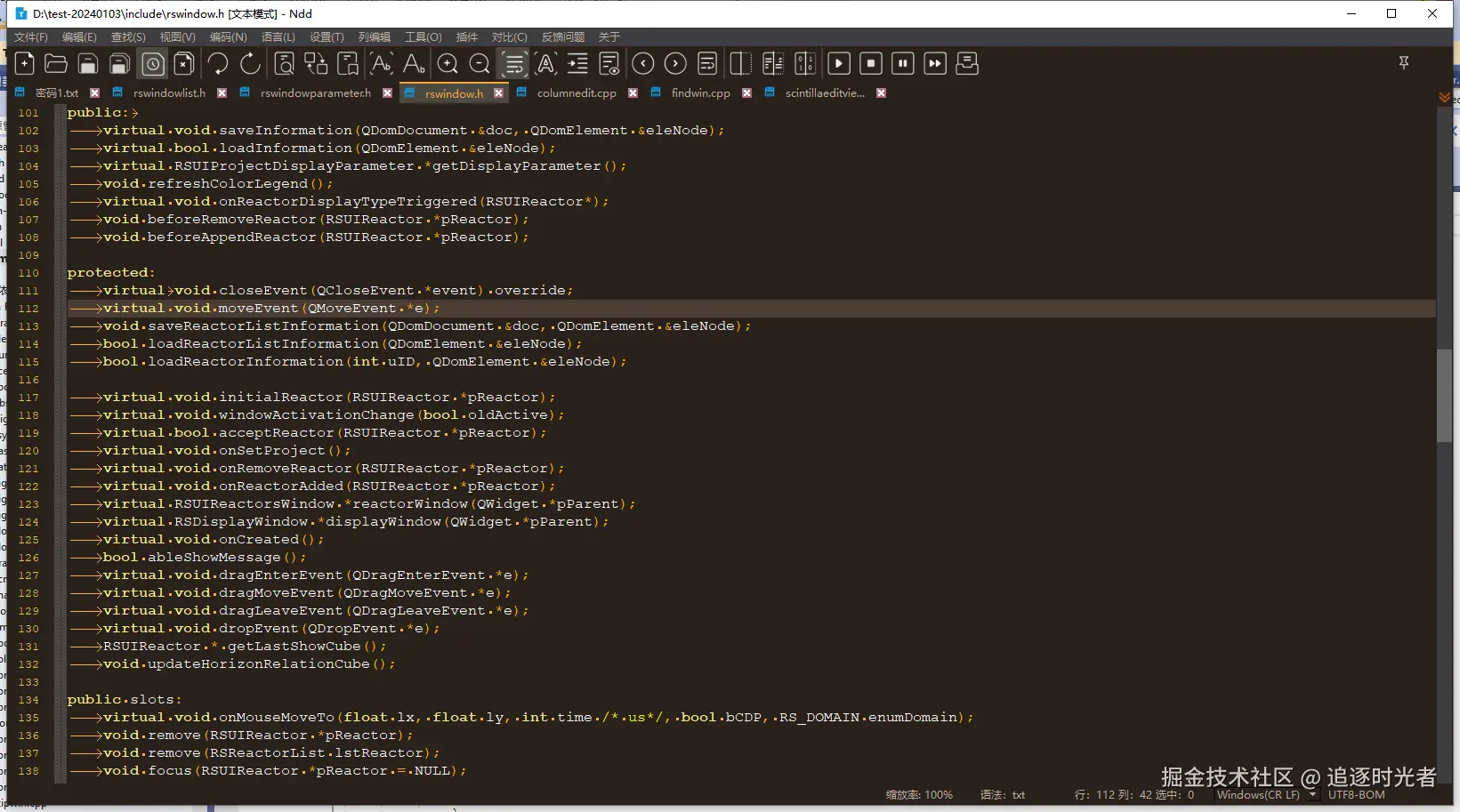Click the split panel toolbar icon
This screenshot has height=812, width=1460.
[x=740, y=64]
